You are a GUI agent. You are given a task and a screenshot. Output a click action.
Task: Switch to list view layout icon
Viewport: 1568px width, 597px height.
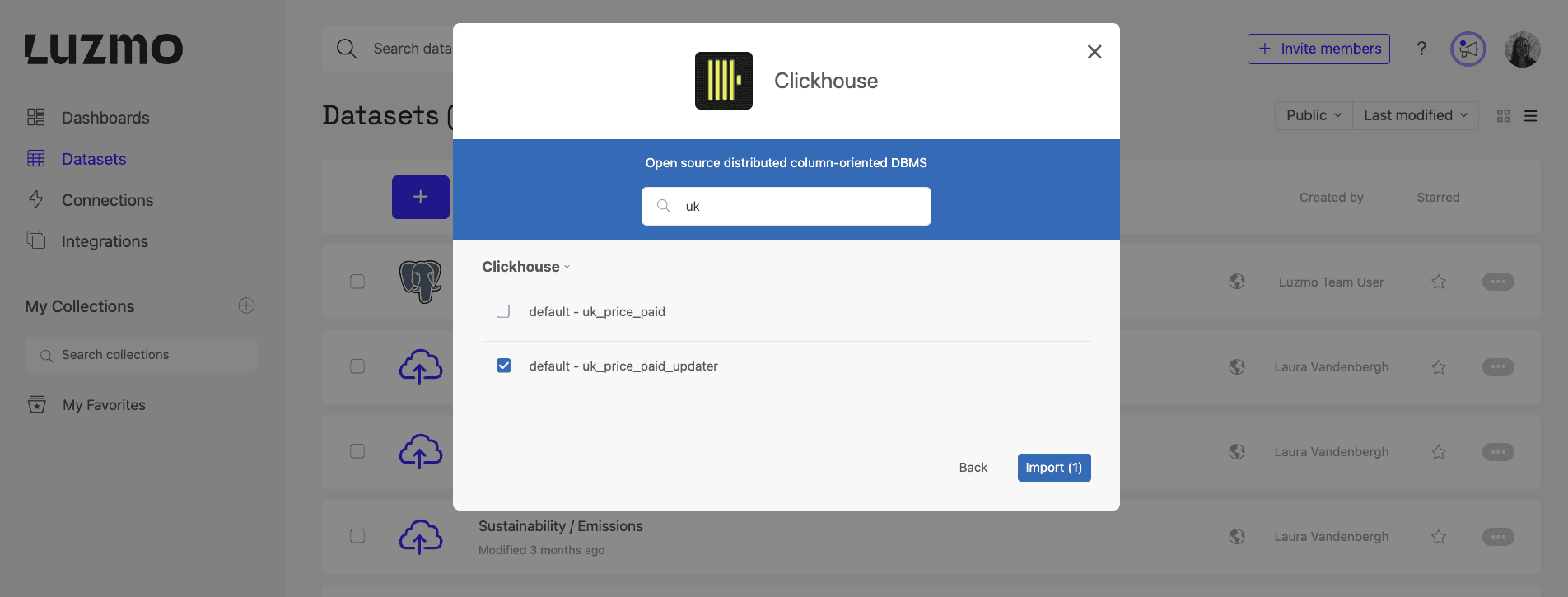(1530, 116)
